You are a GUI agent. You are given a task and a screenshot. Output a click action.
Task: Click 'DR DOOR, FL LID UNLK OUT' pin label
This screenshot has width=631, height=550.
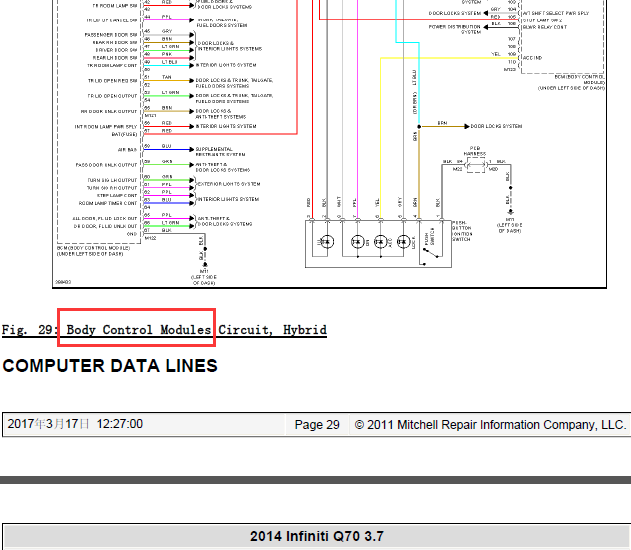[x=105, y=226]
